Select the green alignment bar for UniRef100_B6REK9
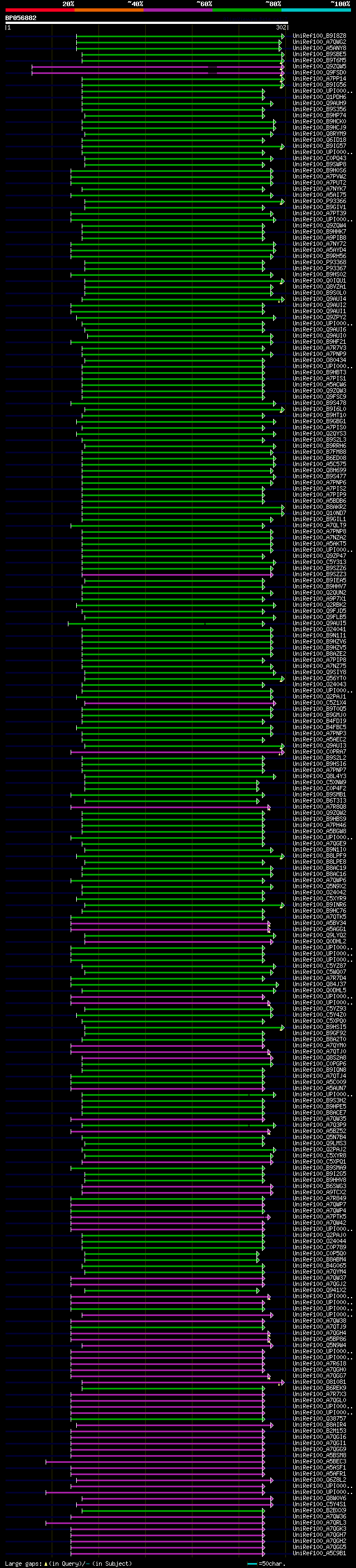The width and height of the screenshot is (356, 1568). (x=174, y=1388)
